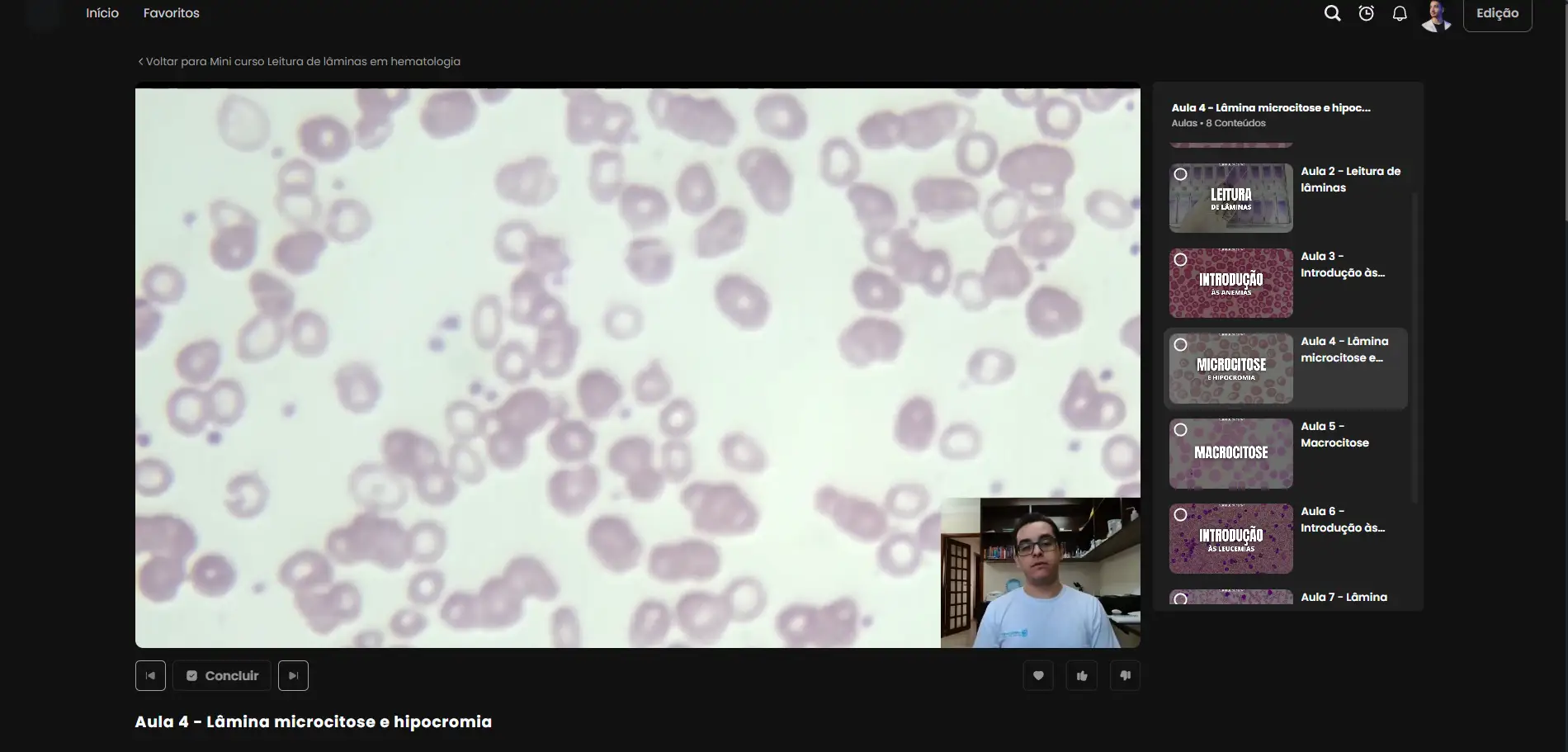Select the Aula 6 Introdução às leucemias thumbnail
1568x752 pixels.
tap(1230, 538)
